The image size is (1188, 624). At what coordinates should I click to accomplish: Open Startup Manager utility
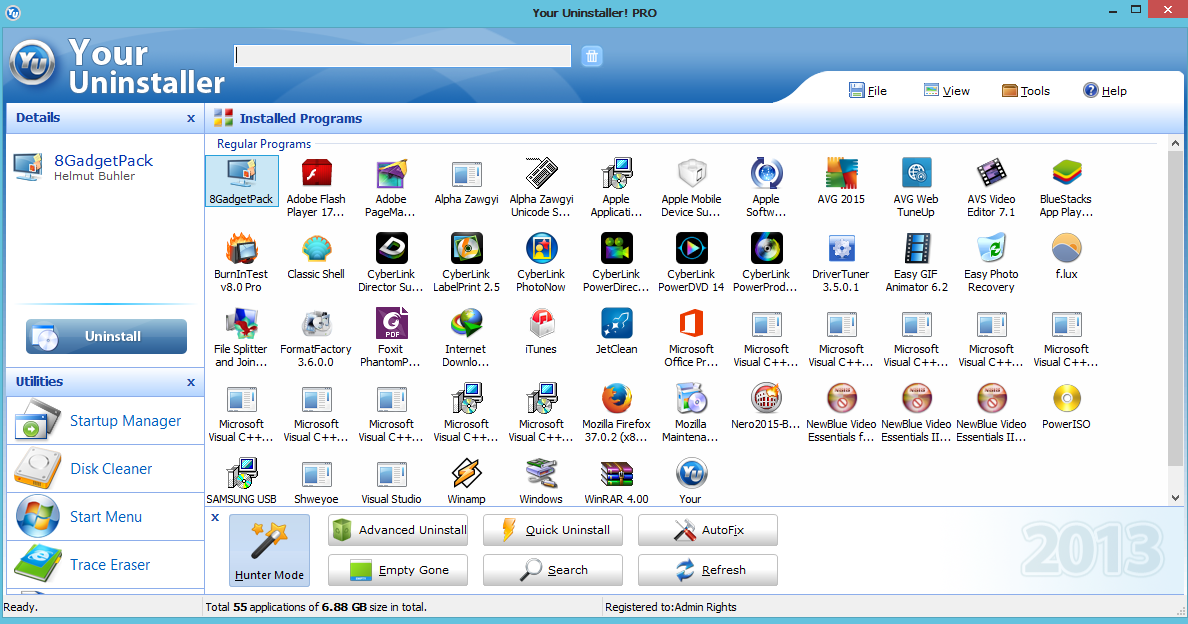105,421
